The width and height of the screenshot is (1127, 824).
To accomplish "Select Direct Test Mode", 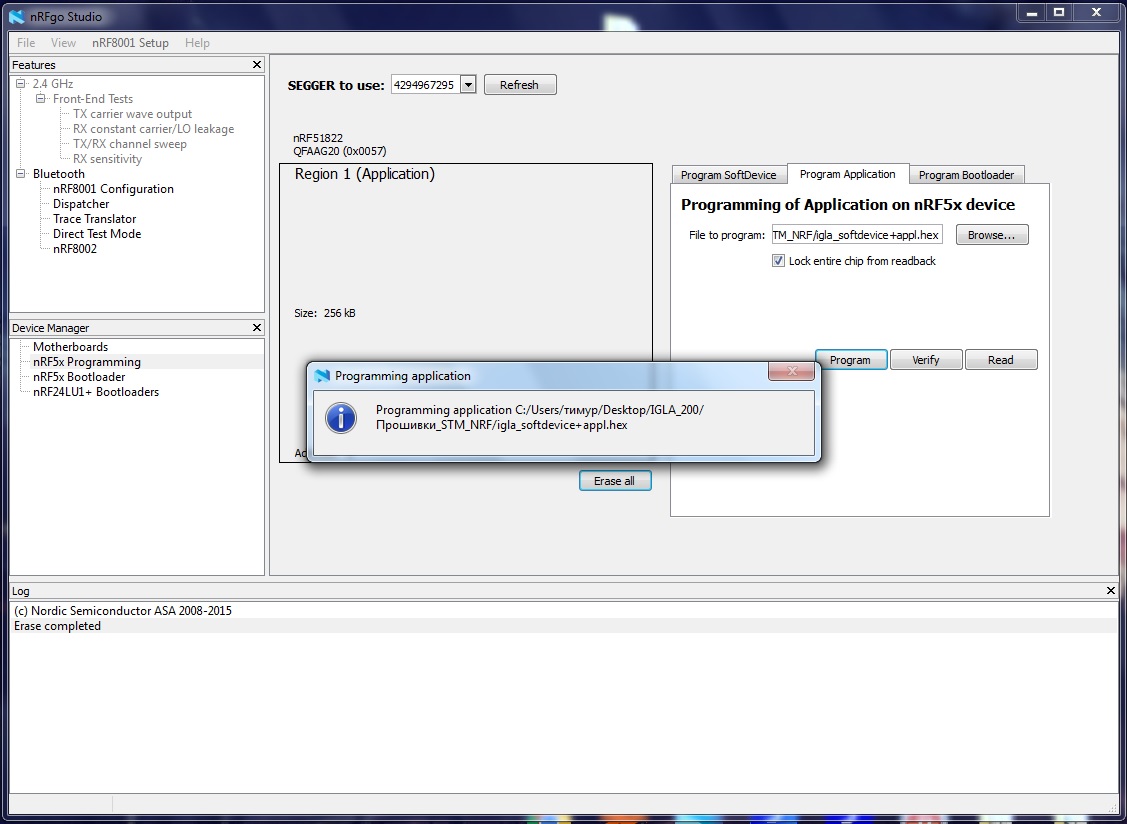I will (x=96, y=234).
